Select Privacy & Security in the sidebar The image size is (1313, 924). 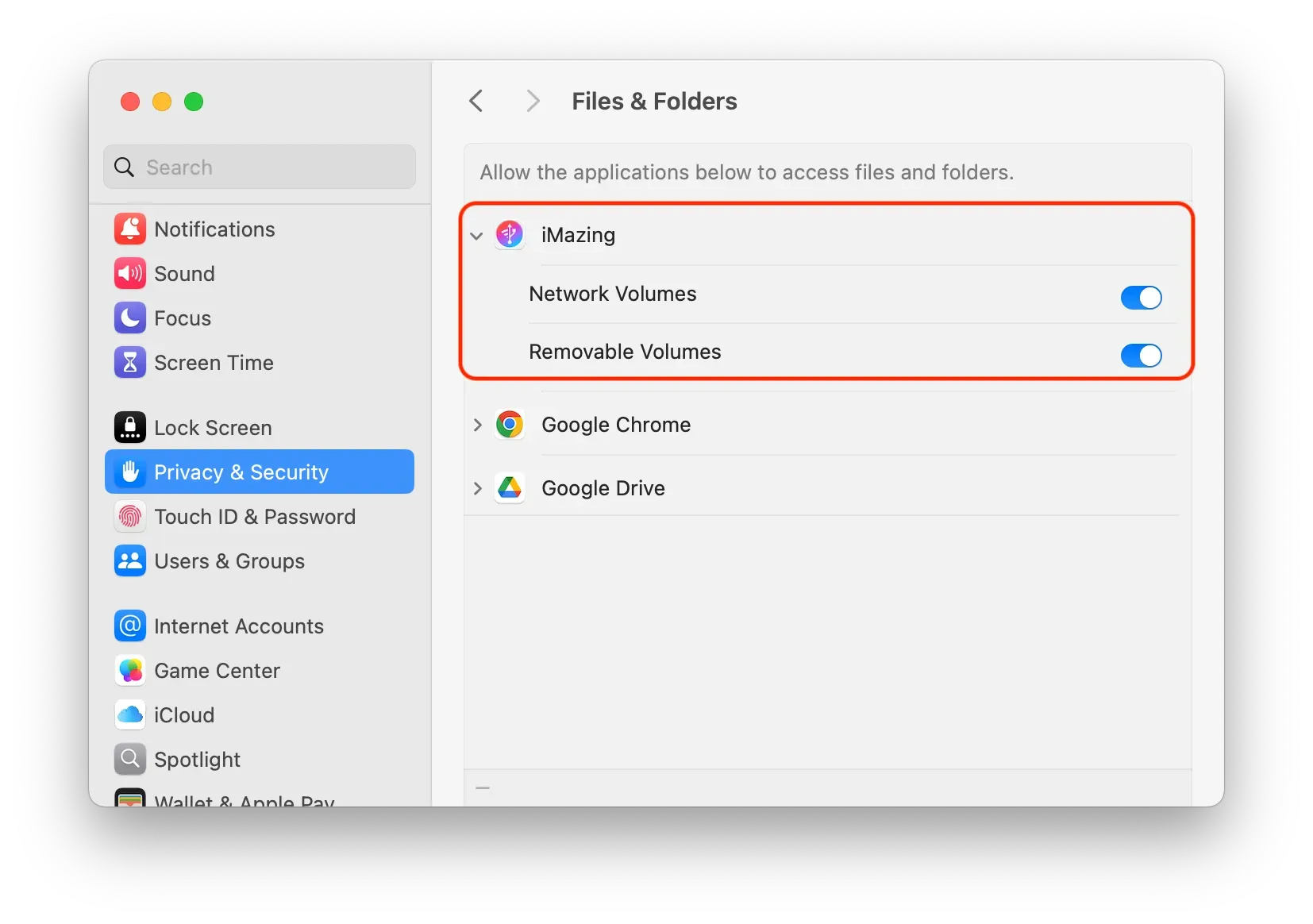coord(241,472)
